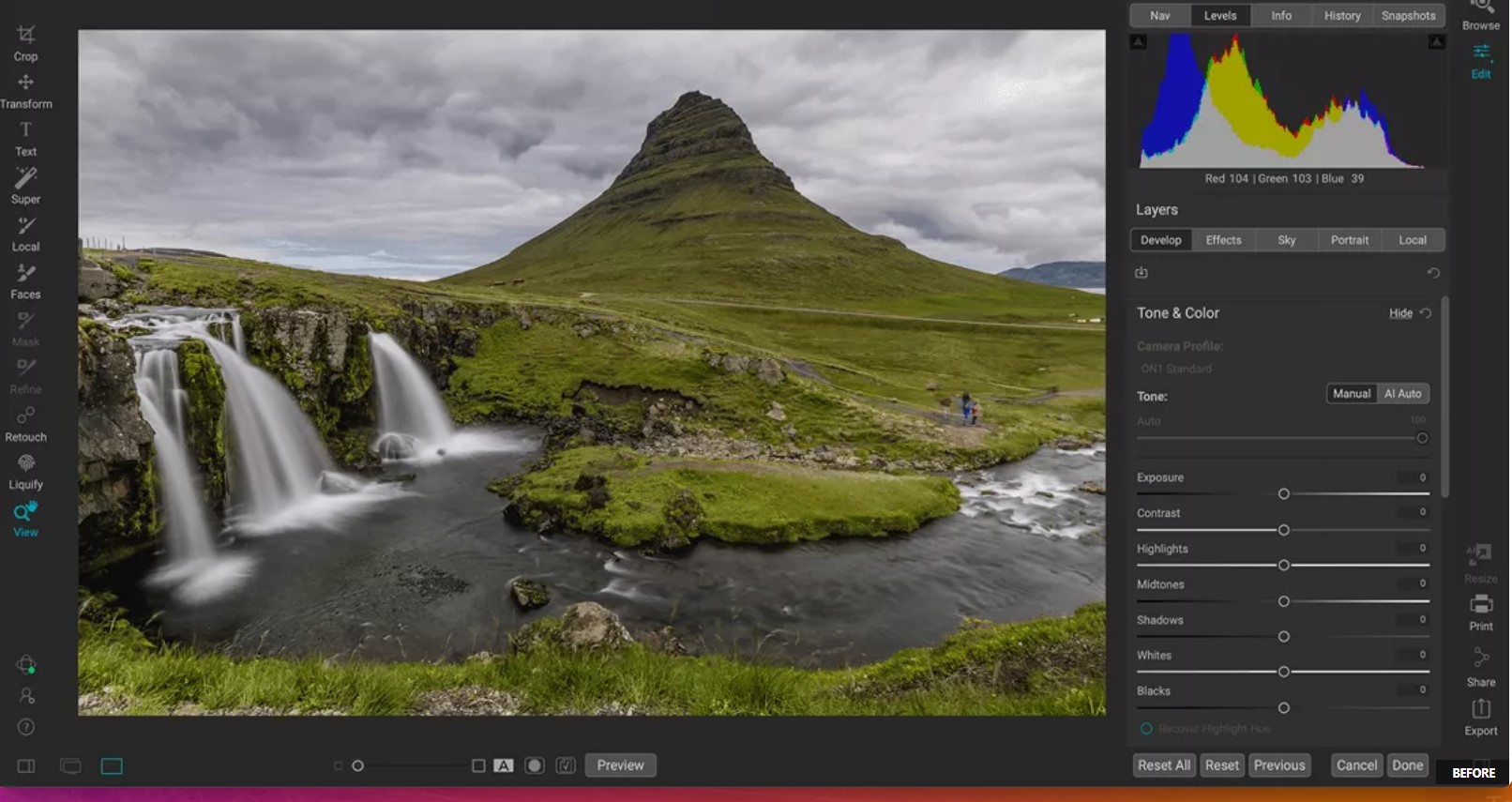Open the user account icon
Screen dimensions: 1512x802
point(26,696)
